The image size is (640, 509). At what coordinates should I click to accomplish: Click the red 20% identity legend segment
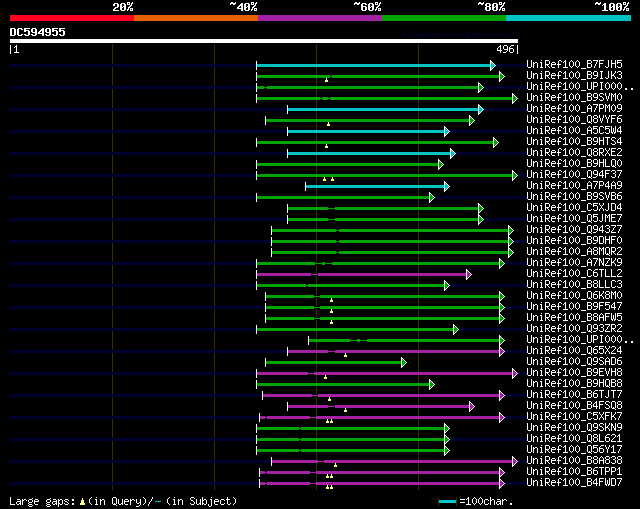tap(72, 18)
